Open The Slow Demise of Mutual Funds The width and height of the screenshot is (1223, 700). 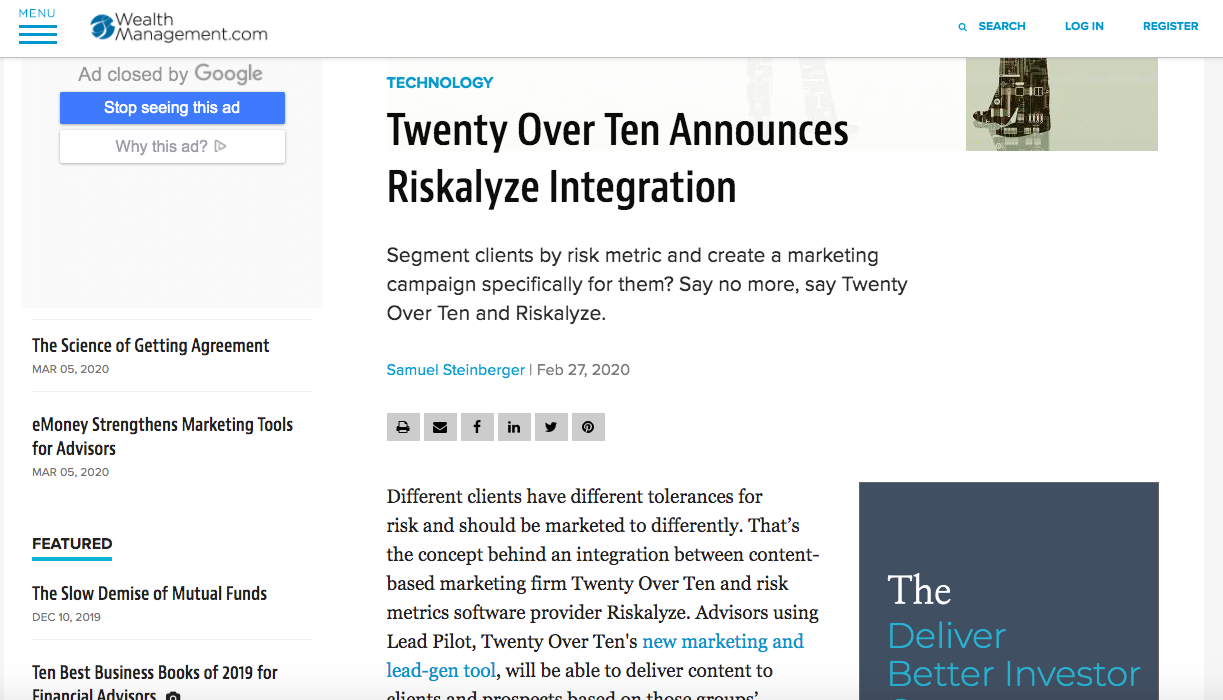150,594
